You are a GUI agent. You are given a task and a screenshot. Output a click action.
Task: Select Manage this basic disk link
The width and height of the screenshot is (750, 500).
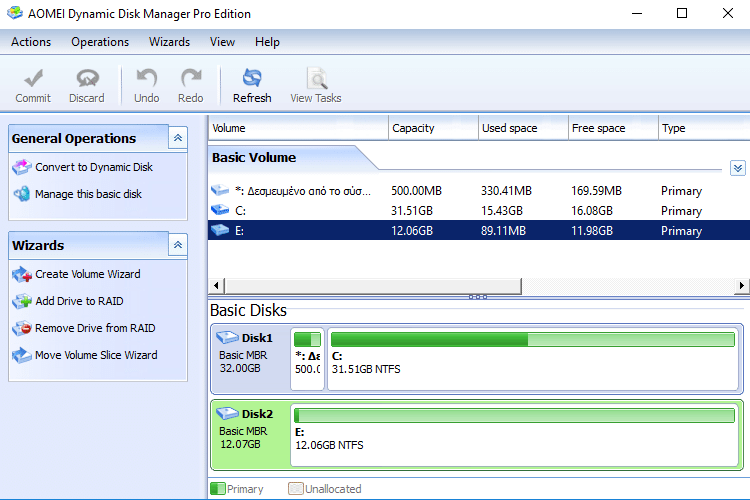(88, 194)
